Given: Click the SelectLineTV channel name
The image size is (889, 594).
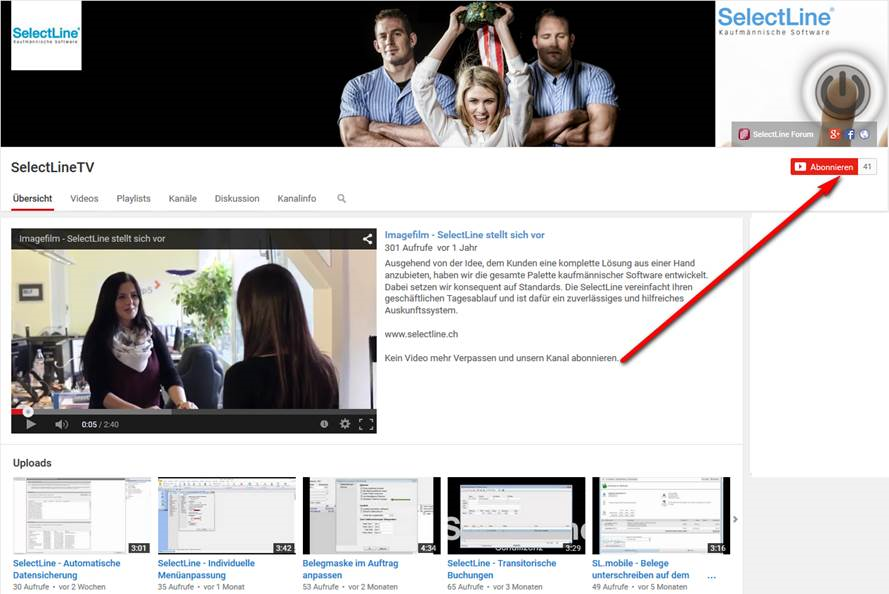Looking at the screenshot, I should pos(53,167).
